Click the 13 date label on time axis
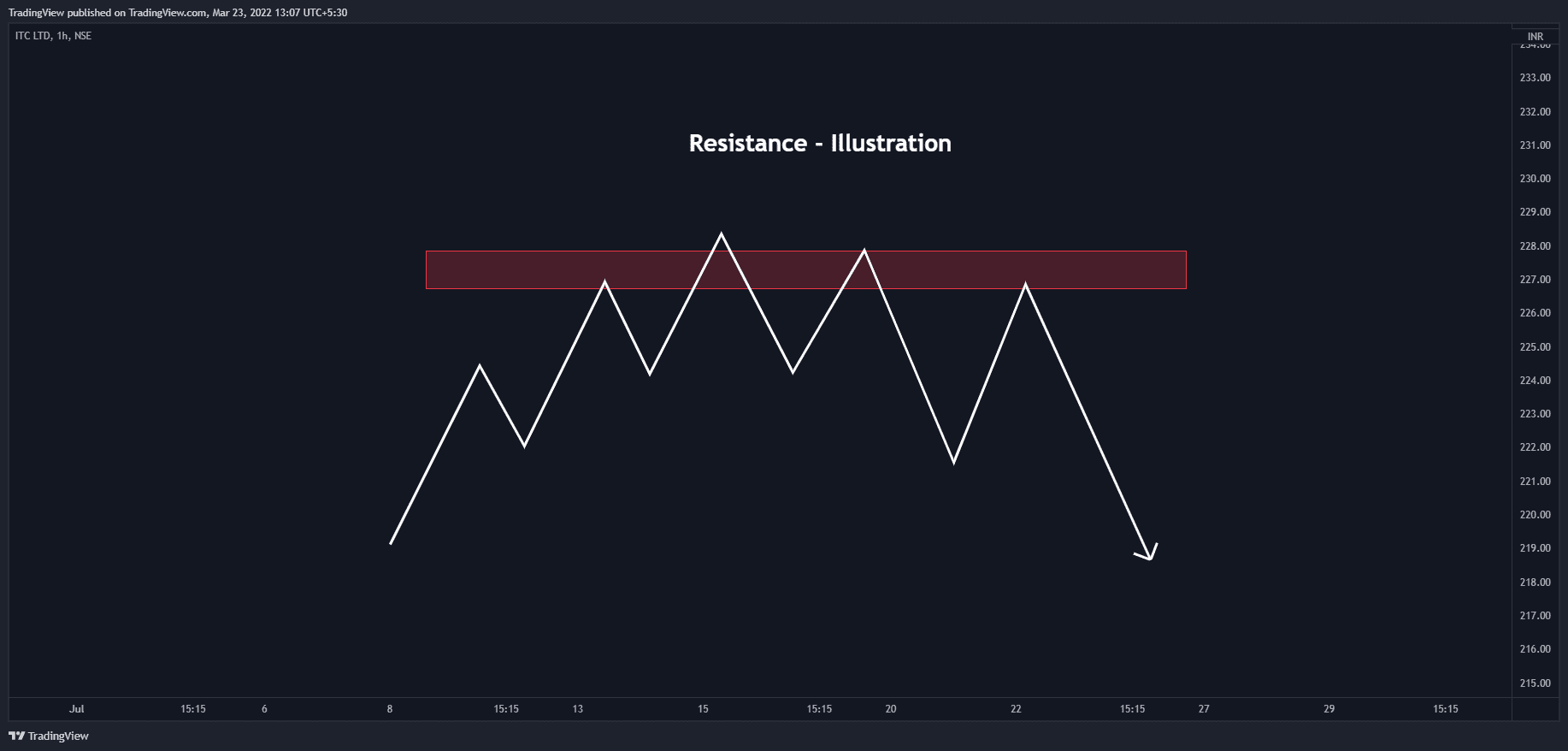The height and width of the screenshot is (751, 1568). point(578,709)
